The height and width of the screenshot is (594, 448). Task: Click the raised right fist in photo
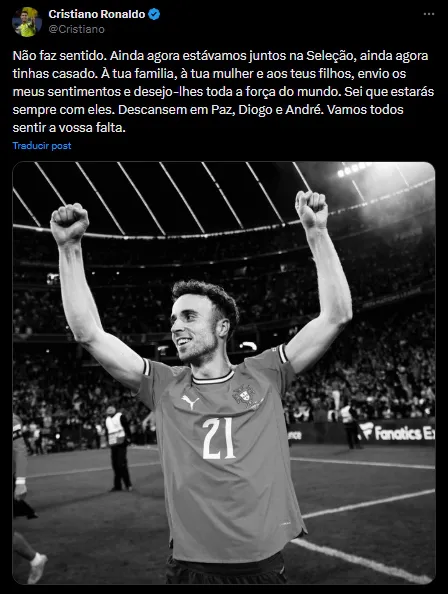pyautogui.click(x=311, y=209)
